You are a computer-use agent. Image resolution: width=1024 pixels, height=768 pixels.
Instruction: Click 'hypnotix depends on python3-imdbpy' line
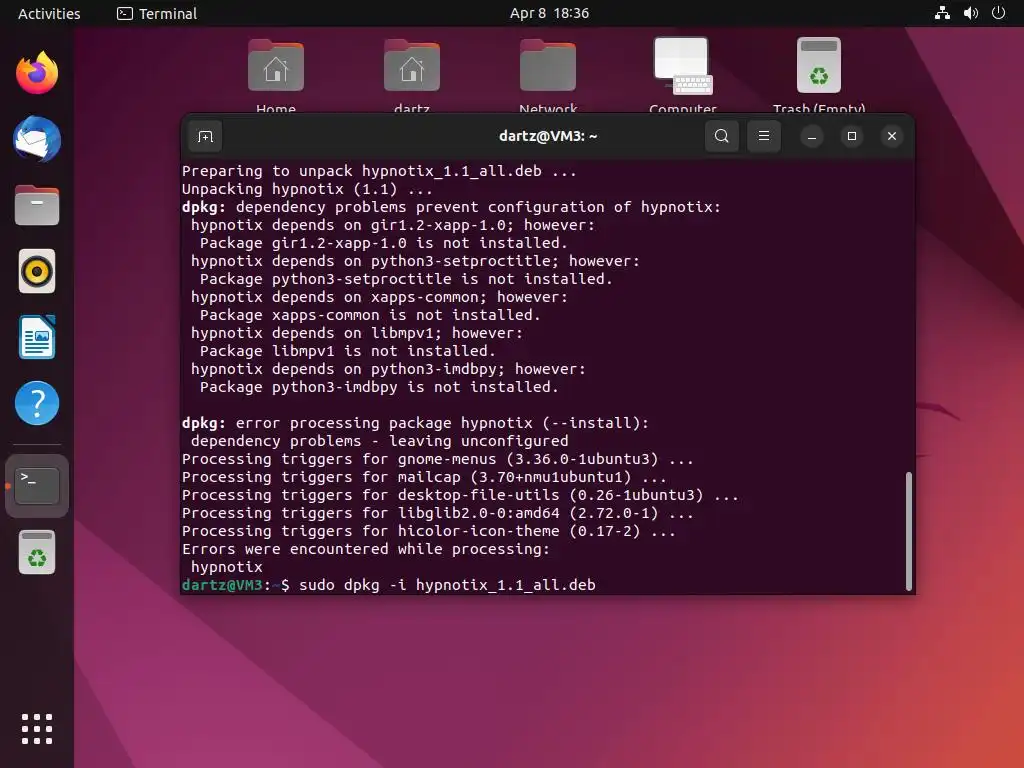[388, 369]
